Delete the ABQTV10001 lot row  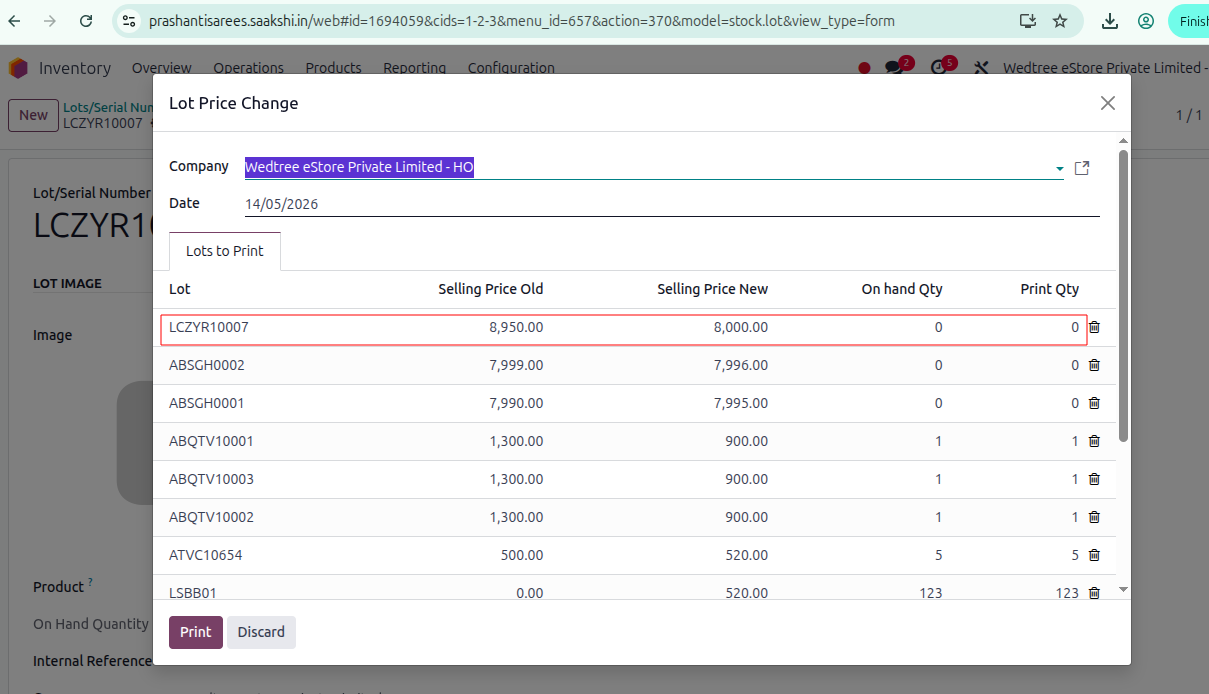tap(1094, 441)
